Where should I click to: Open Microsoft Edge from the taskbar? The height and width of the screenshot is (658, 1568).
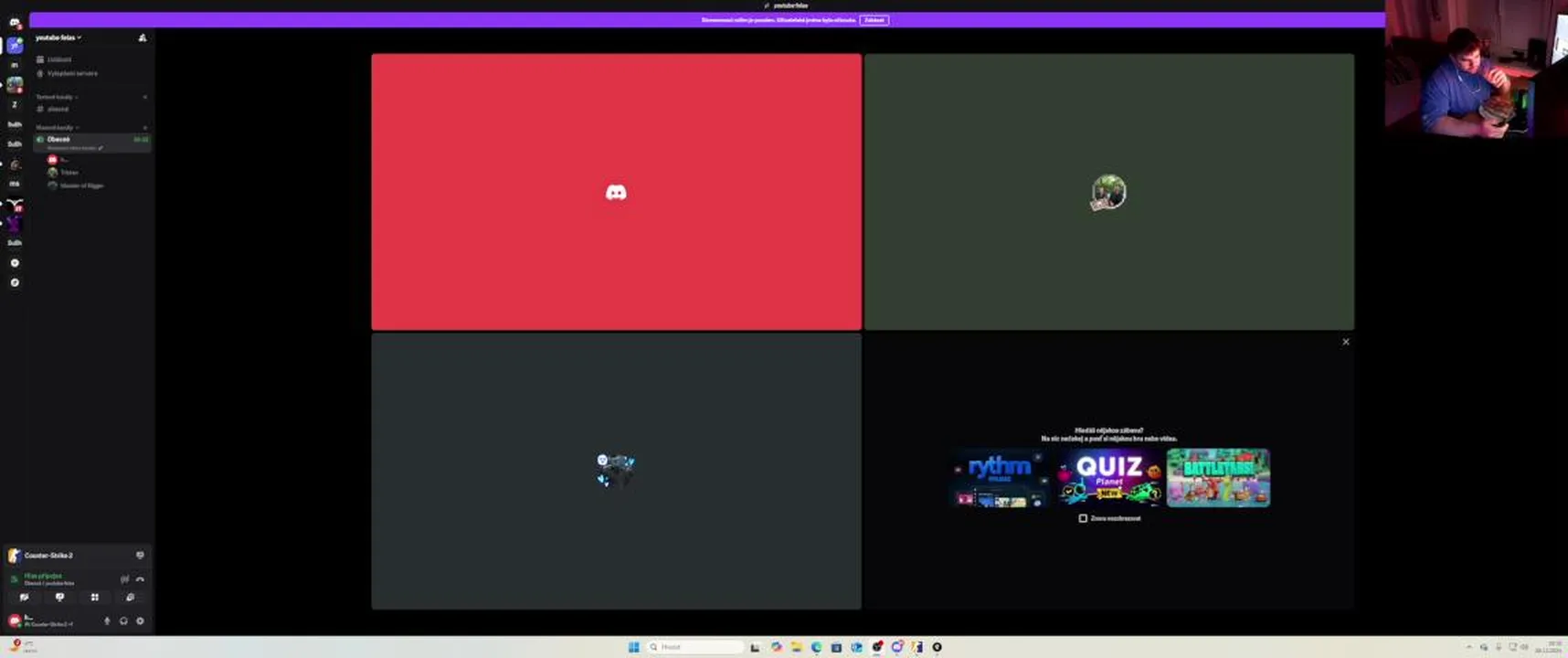point(816,647)
